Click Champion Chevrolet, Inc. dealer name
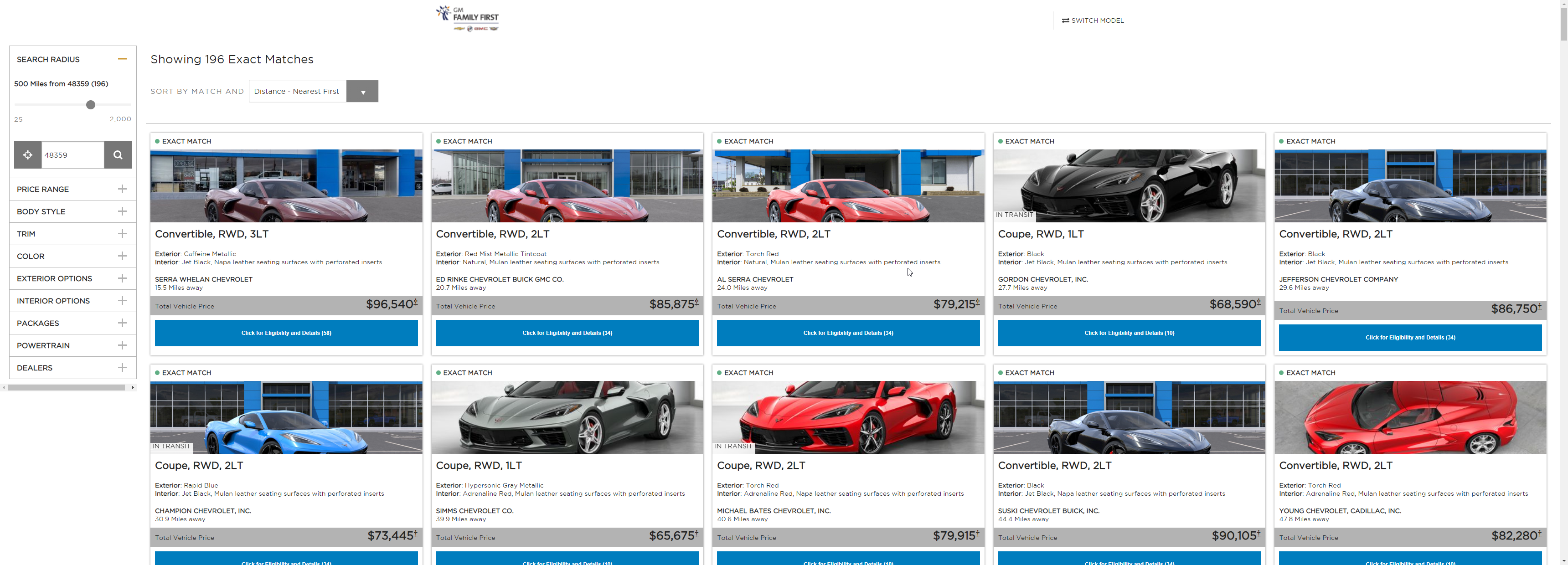The height and width of the screenshot is (565, 1568). 203,511
